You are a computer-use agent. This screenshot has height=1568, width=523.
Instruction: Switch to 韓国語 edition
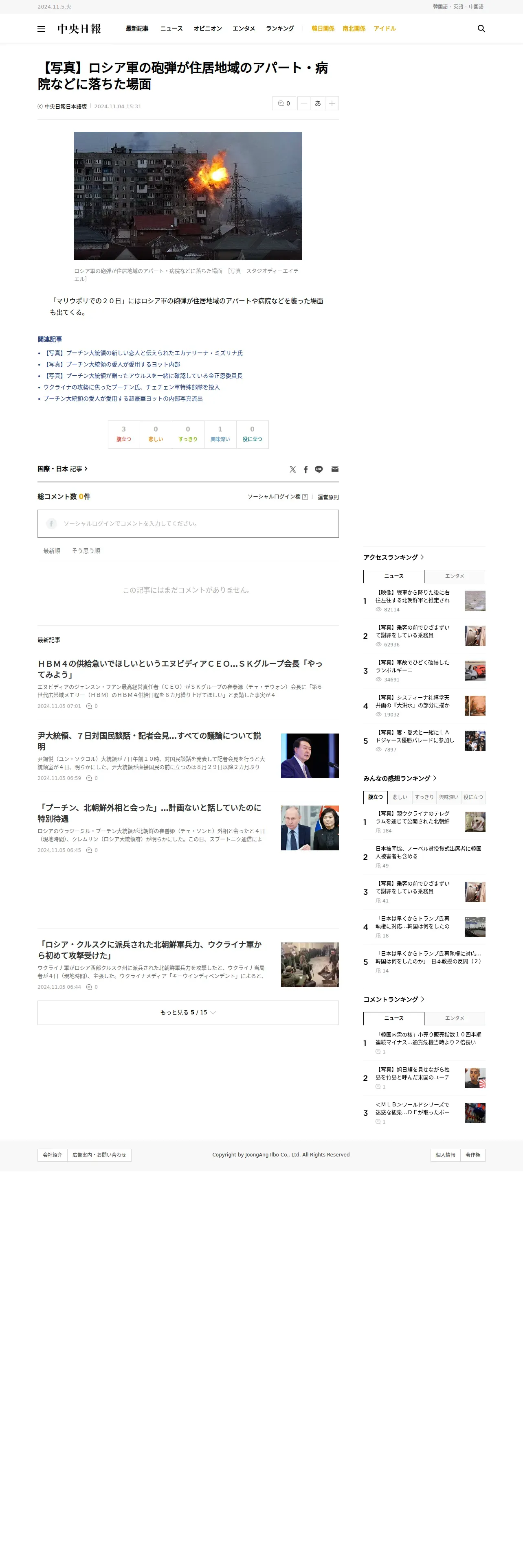(440, 7)
